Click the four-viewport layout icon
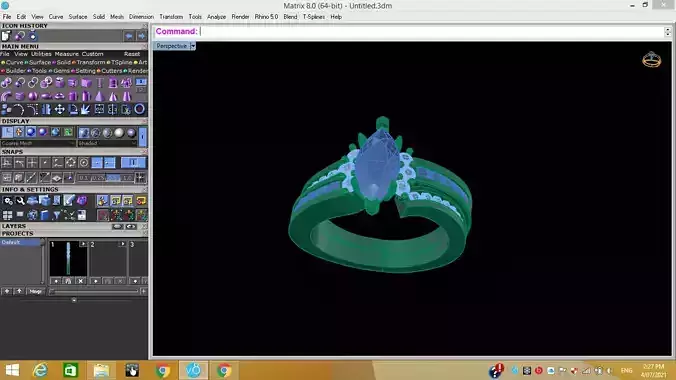Image resolution: width=676 pixels, height=380 pixels. point(7,215)
